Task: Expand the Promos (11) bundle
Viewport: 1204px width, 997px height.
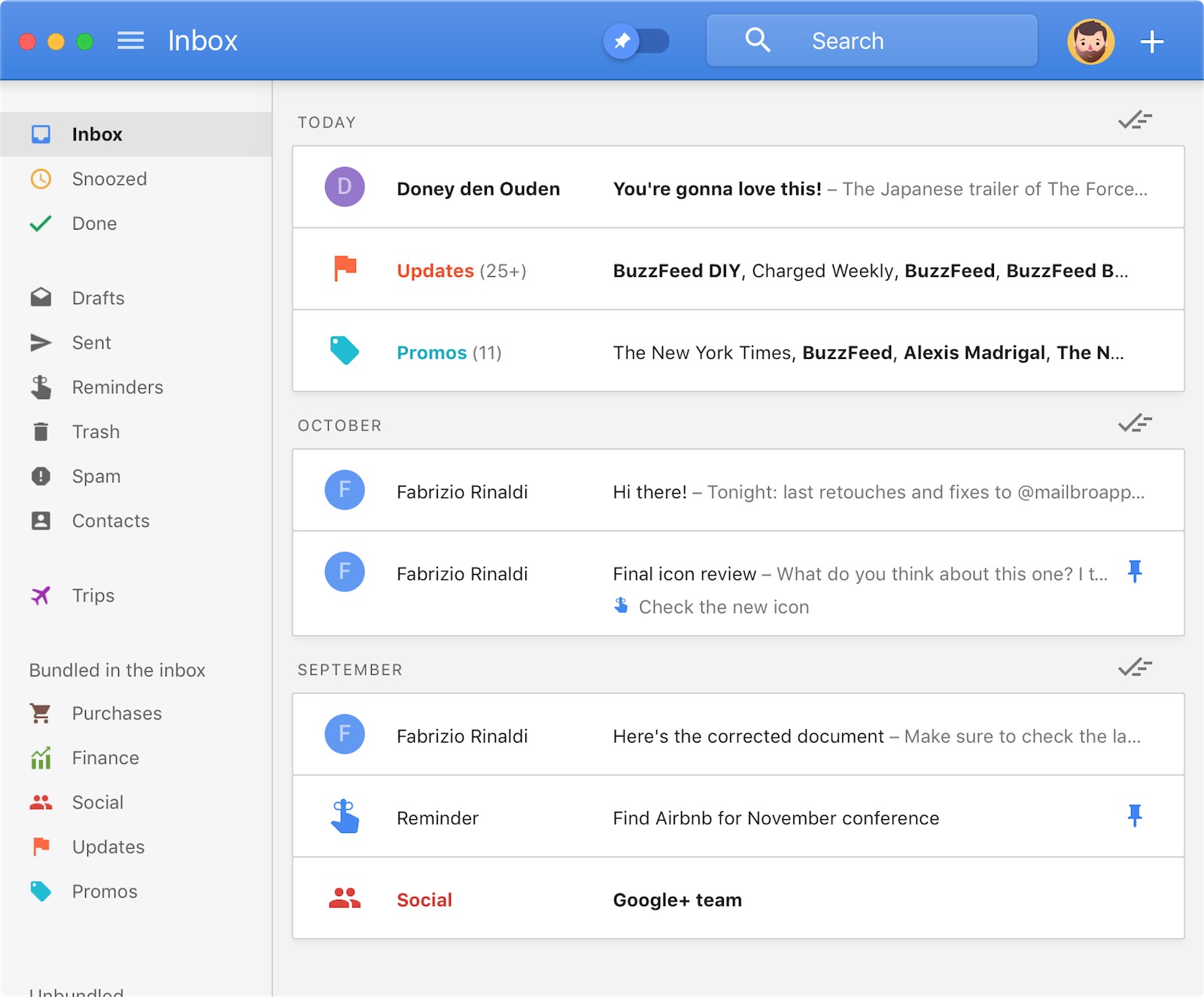Action: tap(738, 351)
